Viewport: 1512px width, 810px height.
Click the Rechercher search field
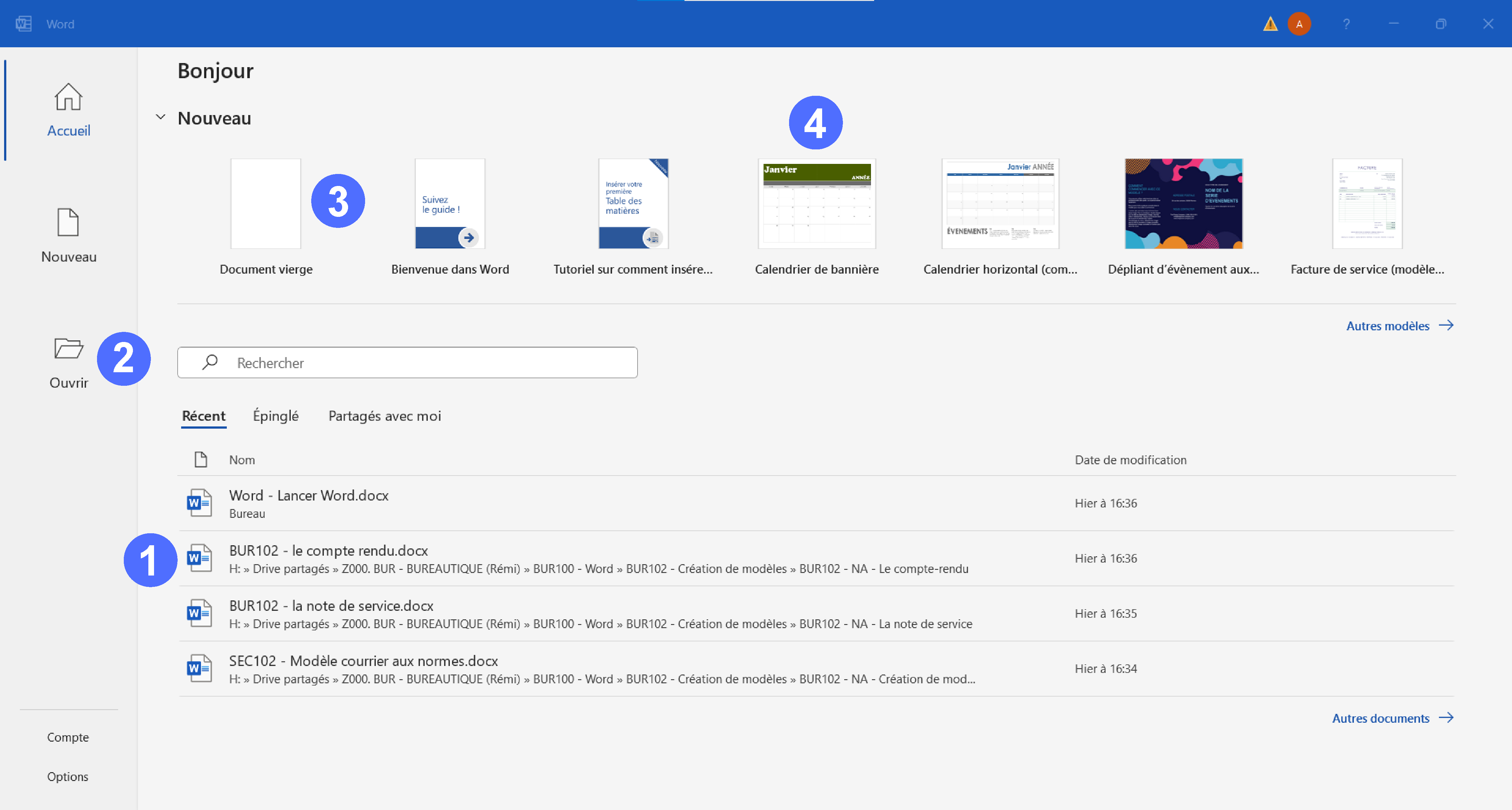point(407,363)
